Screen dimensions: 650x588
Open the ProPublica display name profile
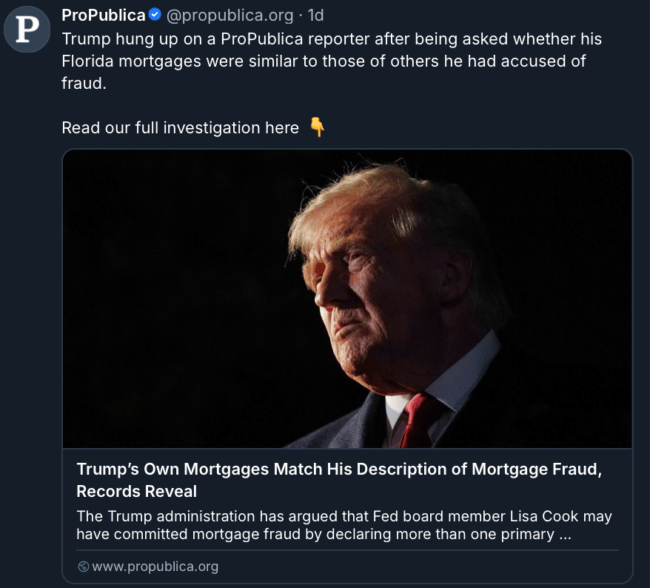[103, 15]
